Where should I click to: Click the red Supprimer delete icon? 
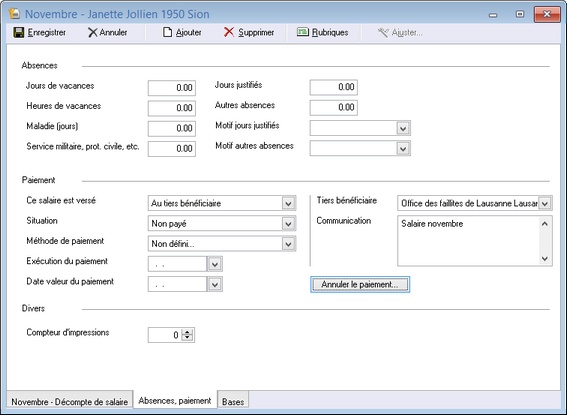coord(229,32)
